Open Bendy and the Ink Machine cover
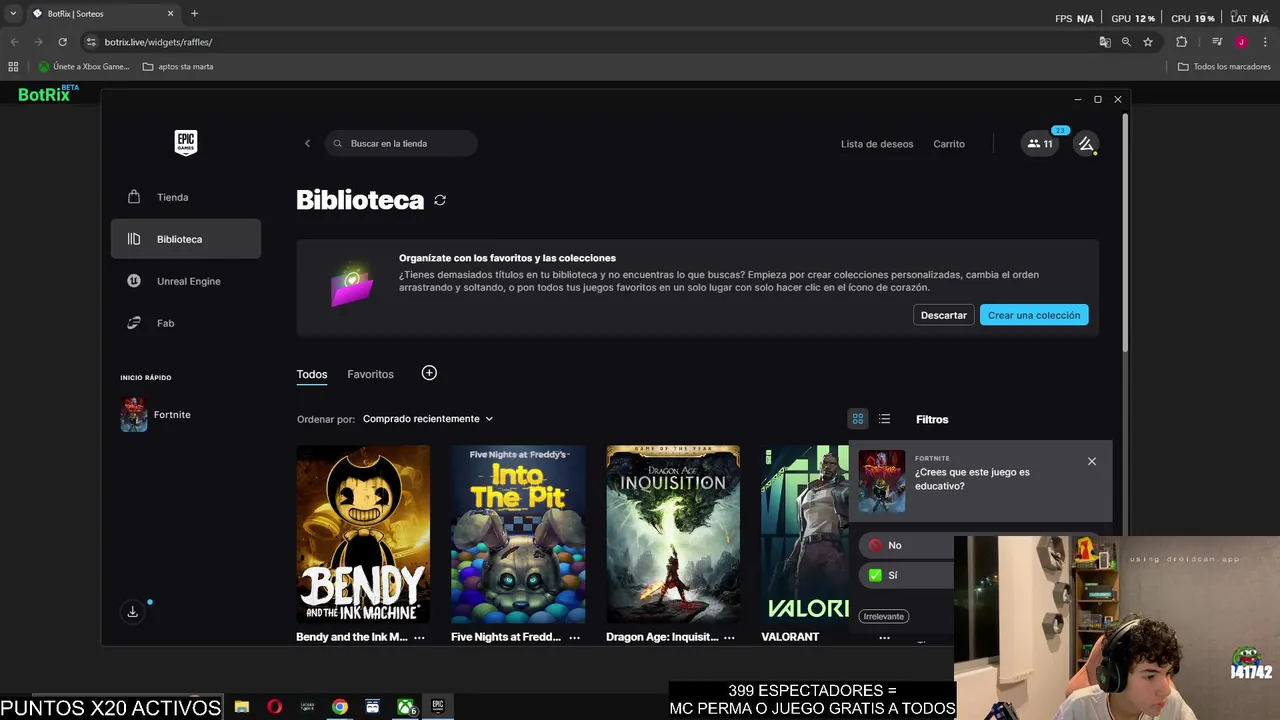Screen dimensions: 1280x720 363,534
